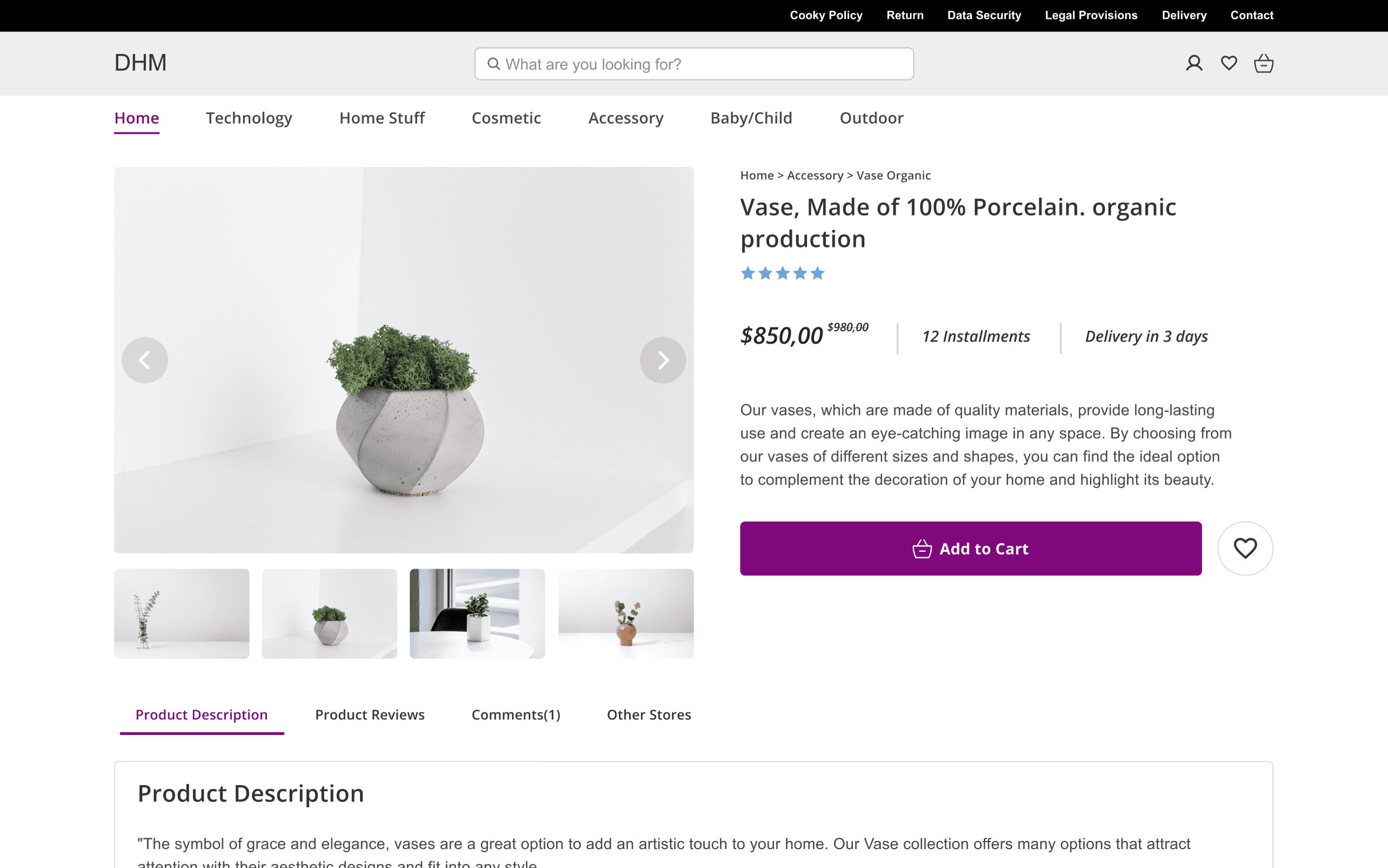This screenshot has width=1388, height=868.
Task: Show next product image
Action: coord(663,360)
